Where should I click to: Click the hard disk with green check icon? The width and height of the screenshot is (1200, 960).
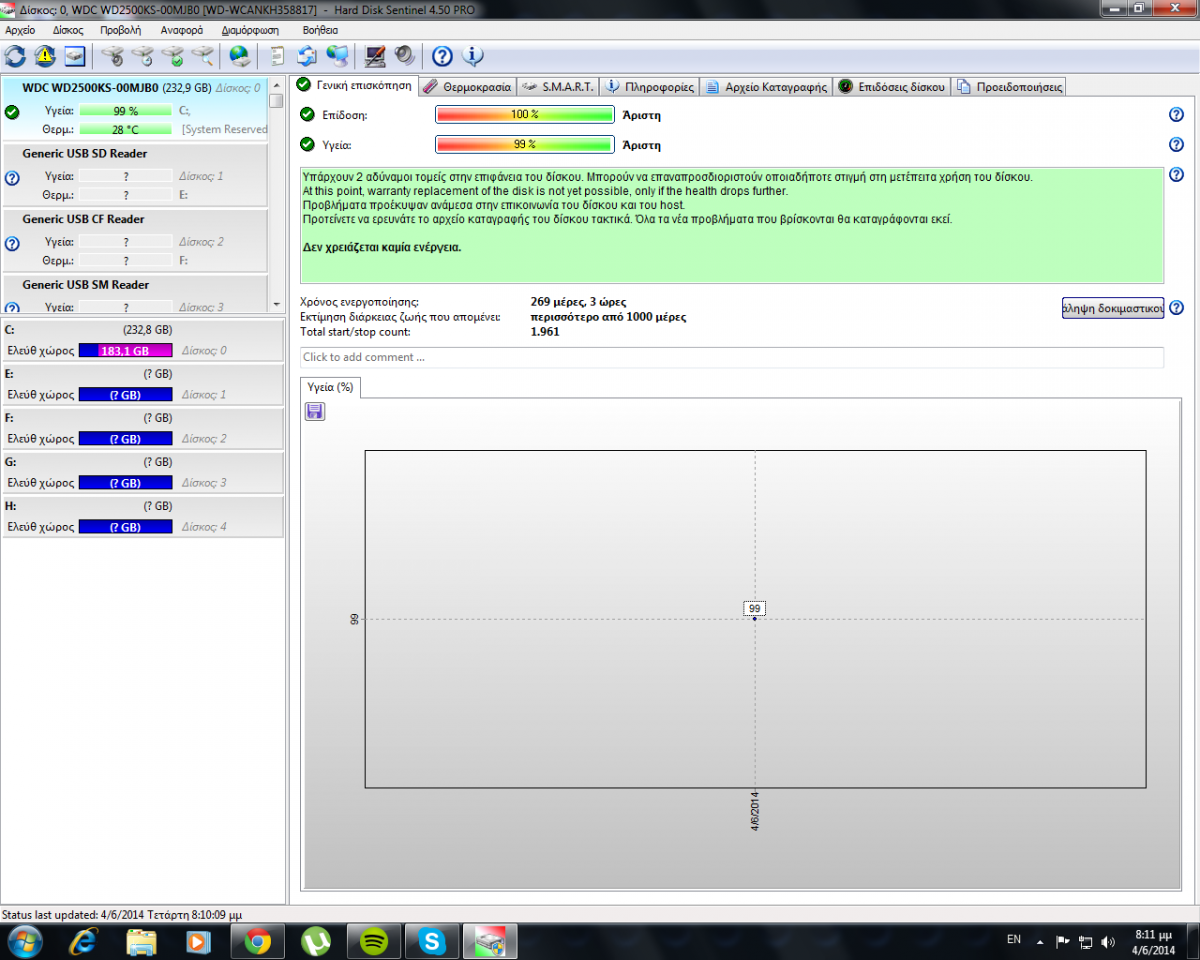173,55
